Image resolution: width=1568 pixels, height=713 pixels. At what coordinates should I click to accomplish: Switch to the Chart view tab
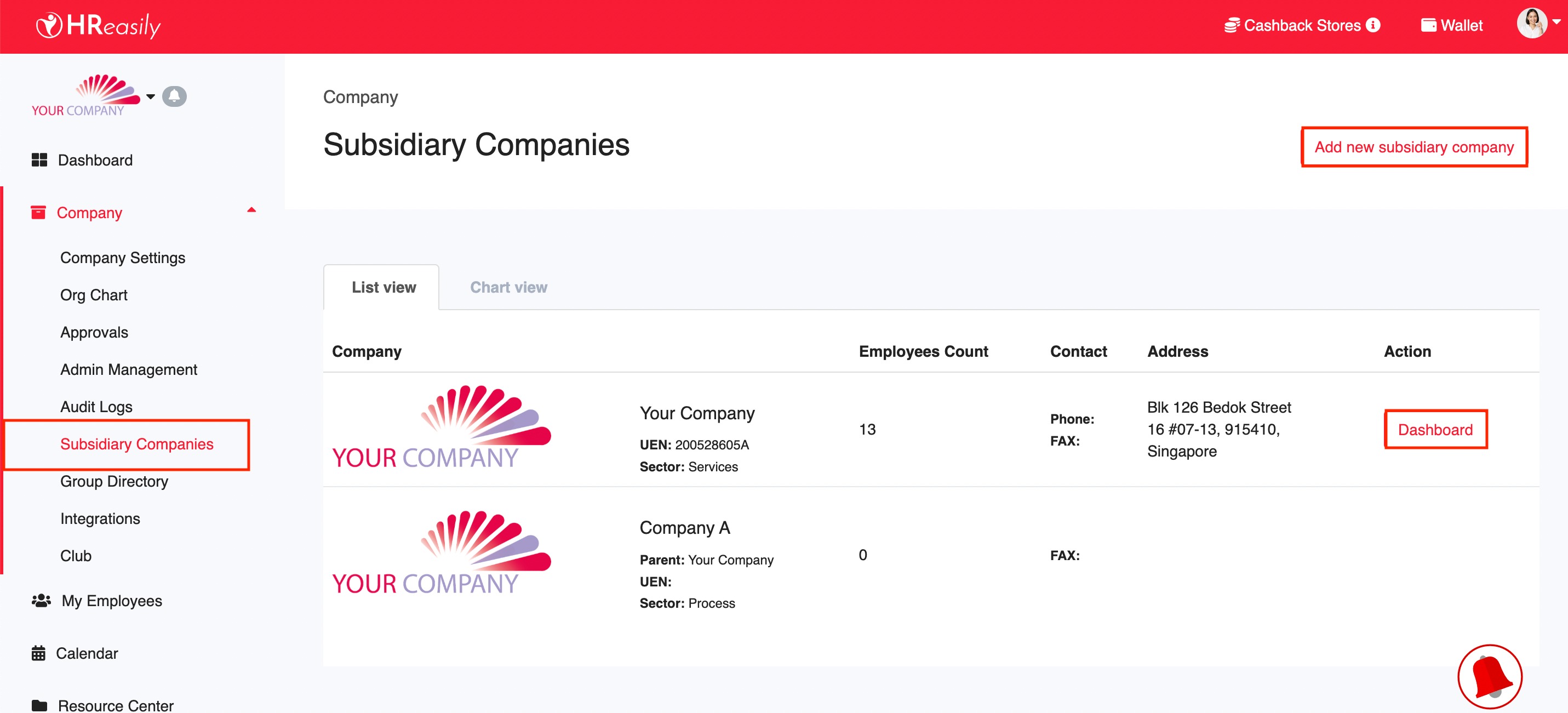pos(508,287)
